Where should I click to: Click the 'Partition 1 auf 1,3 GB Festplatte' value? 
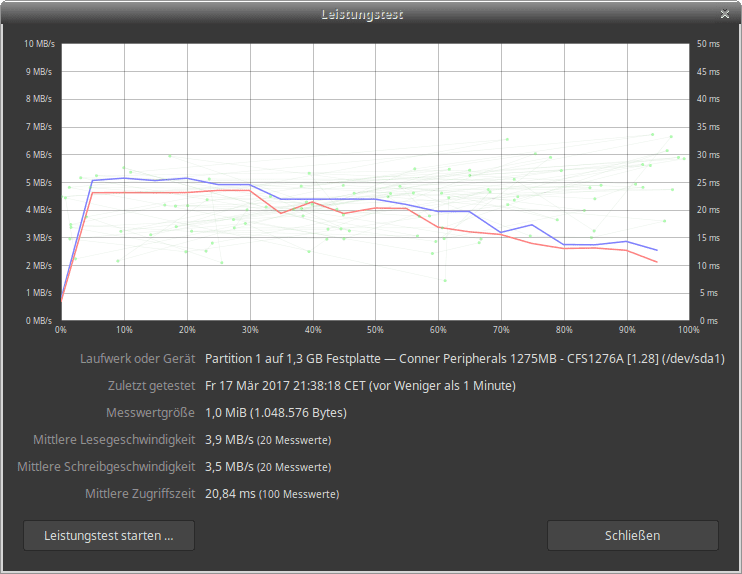click(292, 359)
